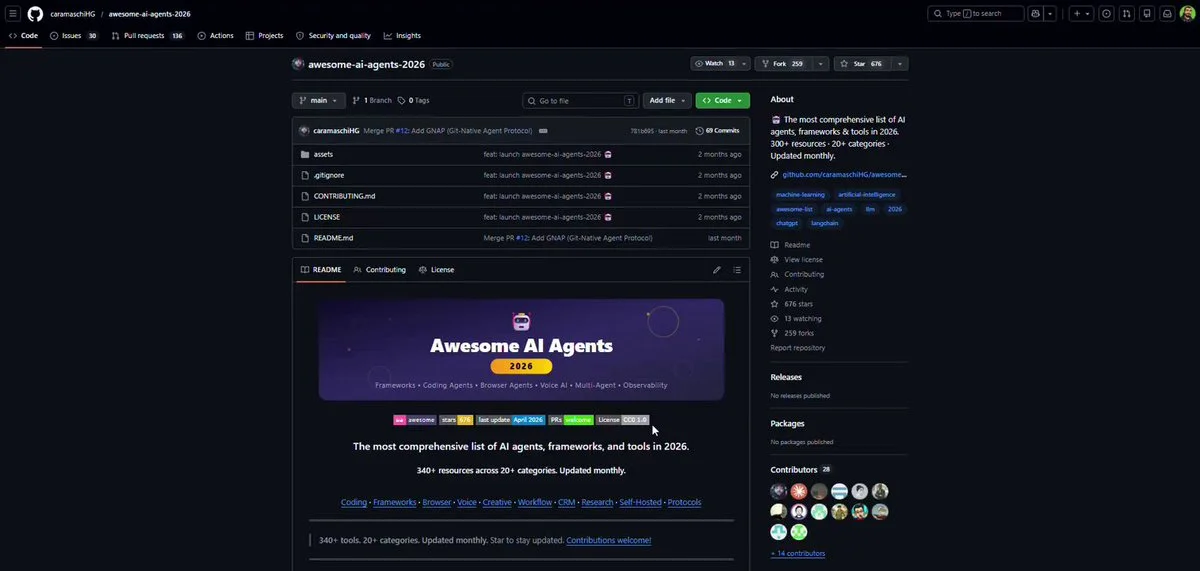Click the caramaschiHG owner breadcrumb

[73, 14]
